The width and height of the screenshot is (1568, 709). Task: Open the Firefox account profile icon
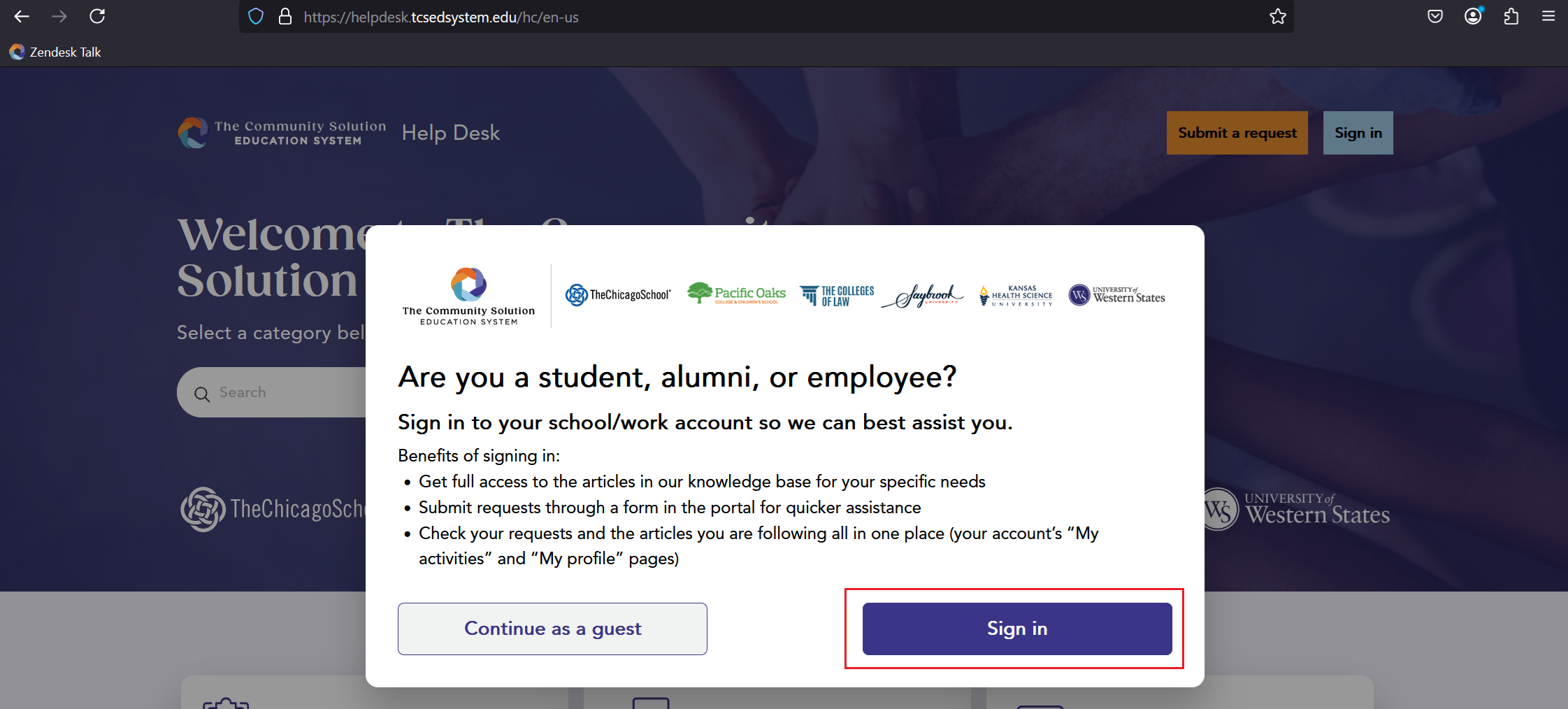1473,16
